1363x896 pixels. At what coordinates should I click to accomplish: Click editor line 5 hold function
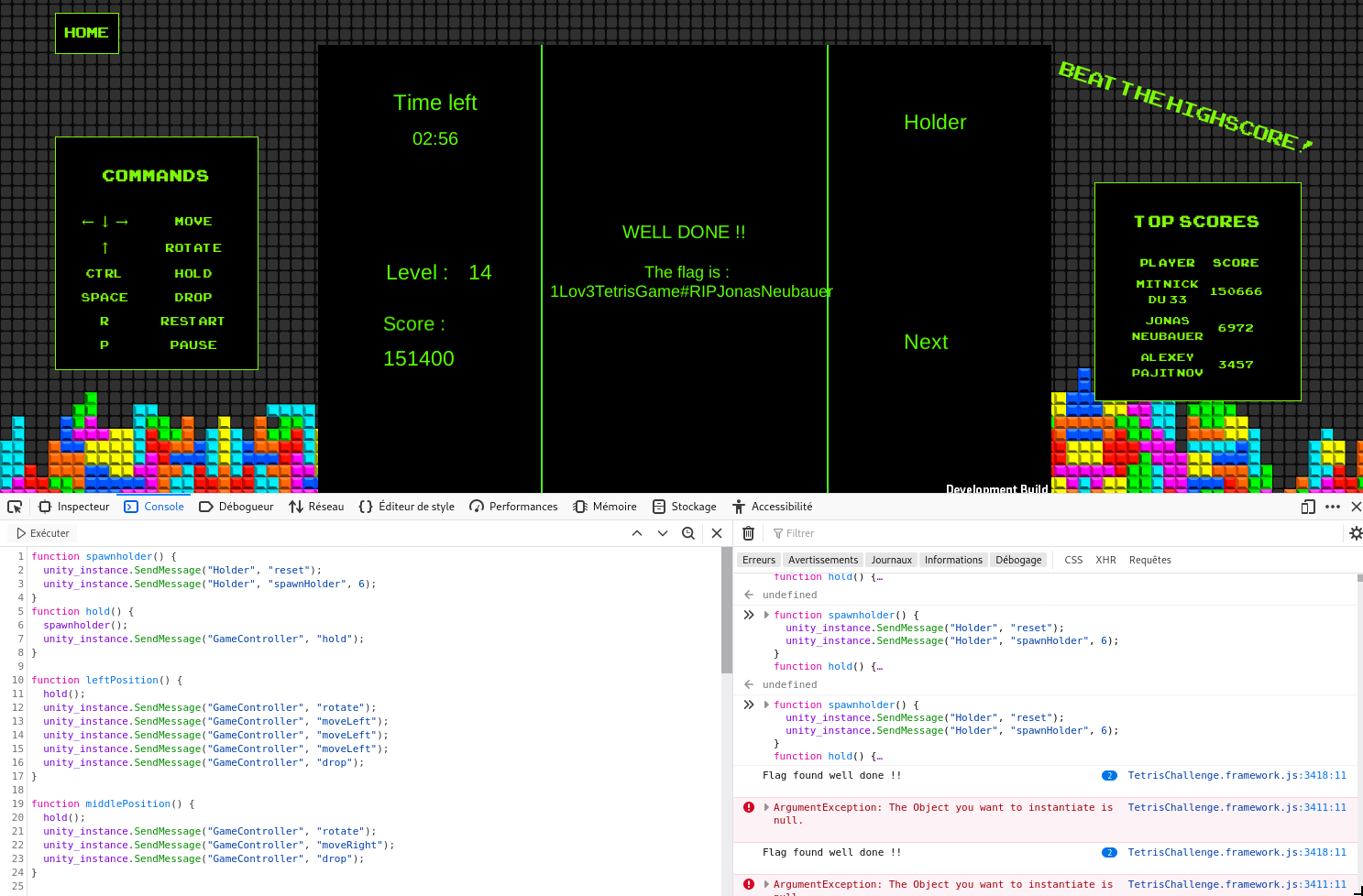point(83,612)
